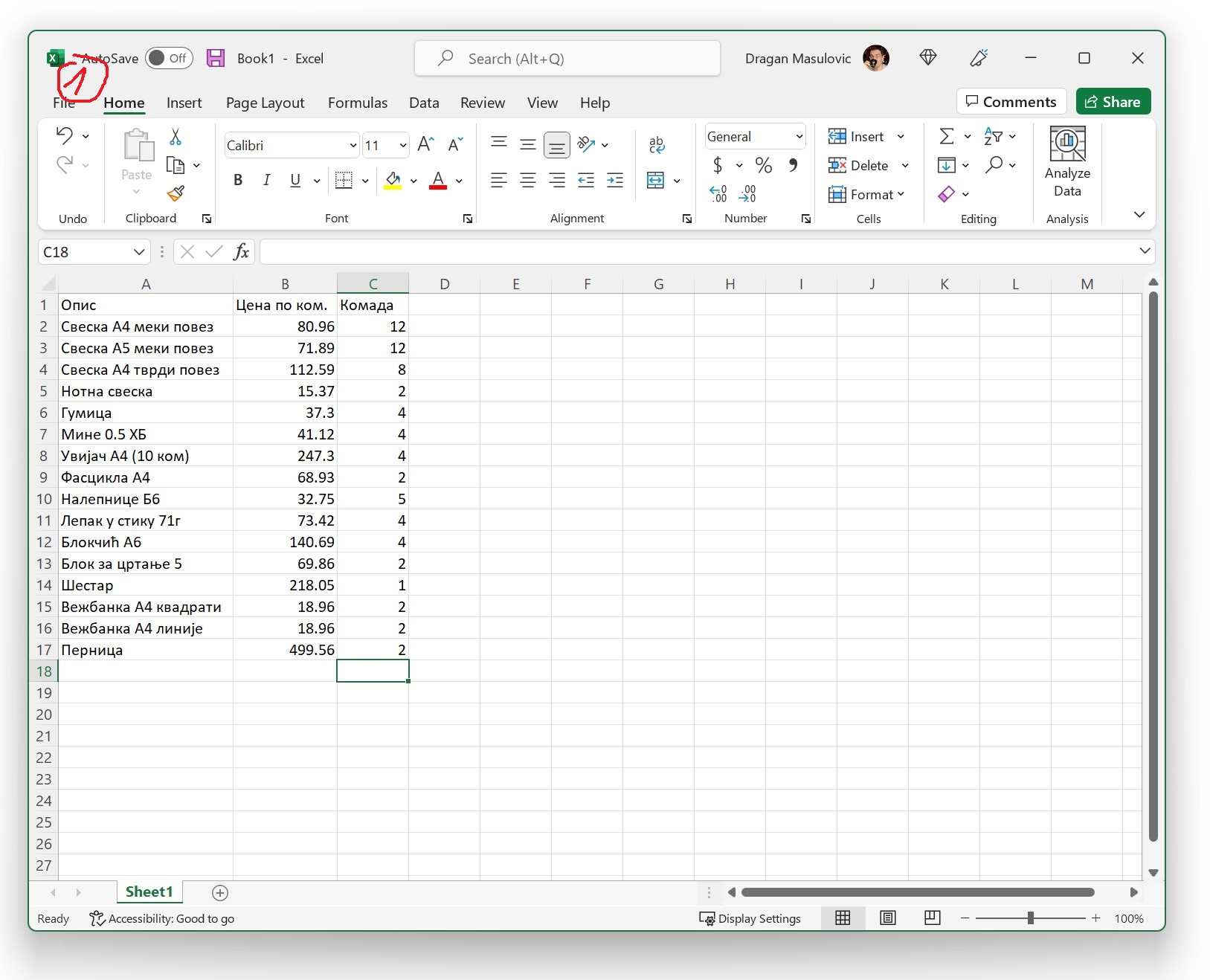
Task: Toggle AutoSave switch on
Action: [169, 58]
